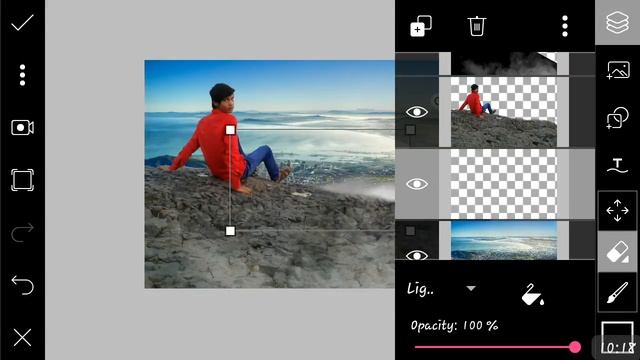Add a photo with the image icon
640x360 pixels.
618,70
